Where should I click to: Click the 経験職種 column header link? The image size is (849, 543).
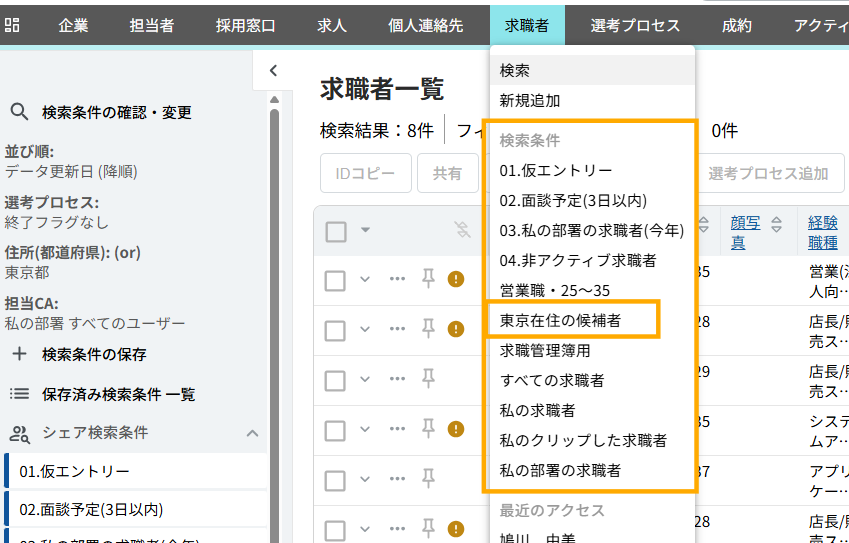click(x=823, y=232)
